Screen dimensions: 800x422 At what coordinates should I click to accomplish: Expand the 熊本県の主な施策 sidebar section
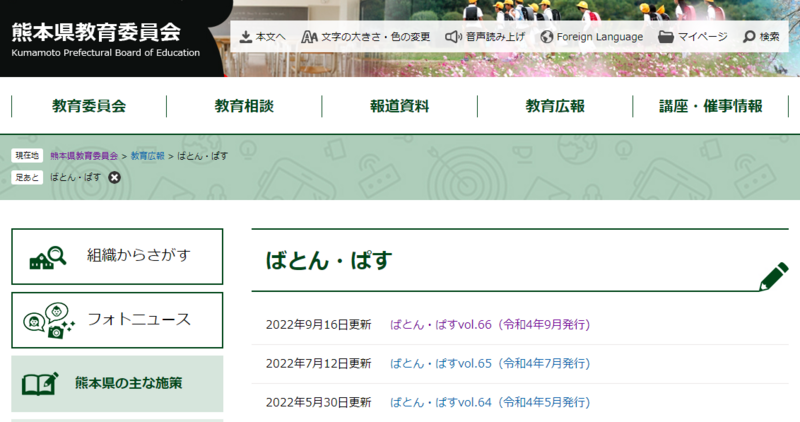(x=117, y=383)
